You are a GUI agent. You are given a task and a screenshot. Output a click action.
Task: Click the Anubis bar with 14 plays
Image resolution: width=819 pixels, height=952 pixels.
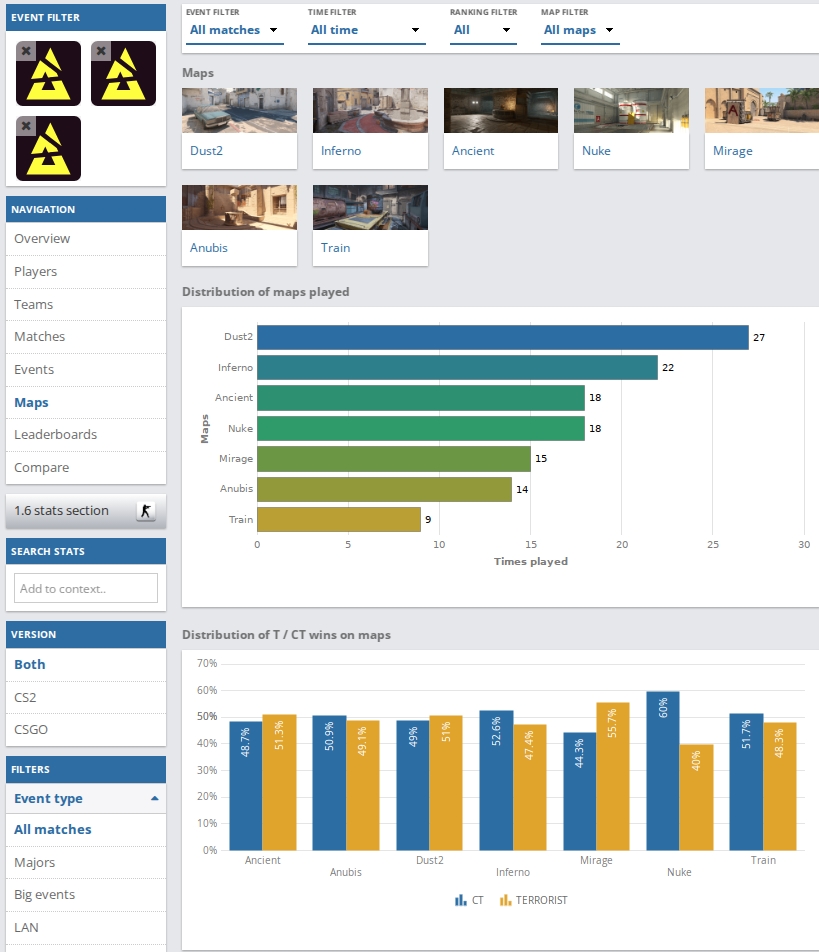pos(384,489)
